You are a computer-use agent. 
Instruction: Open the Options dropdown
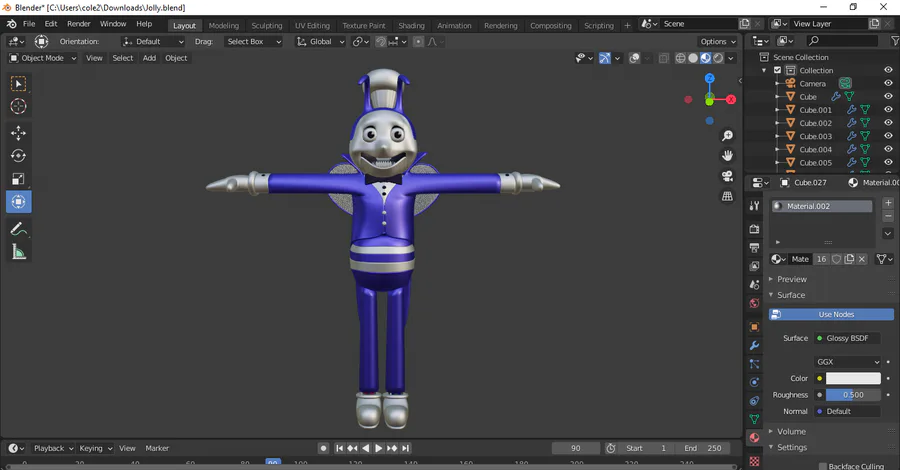click(717, 41)
